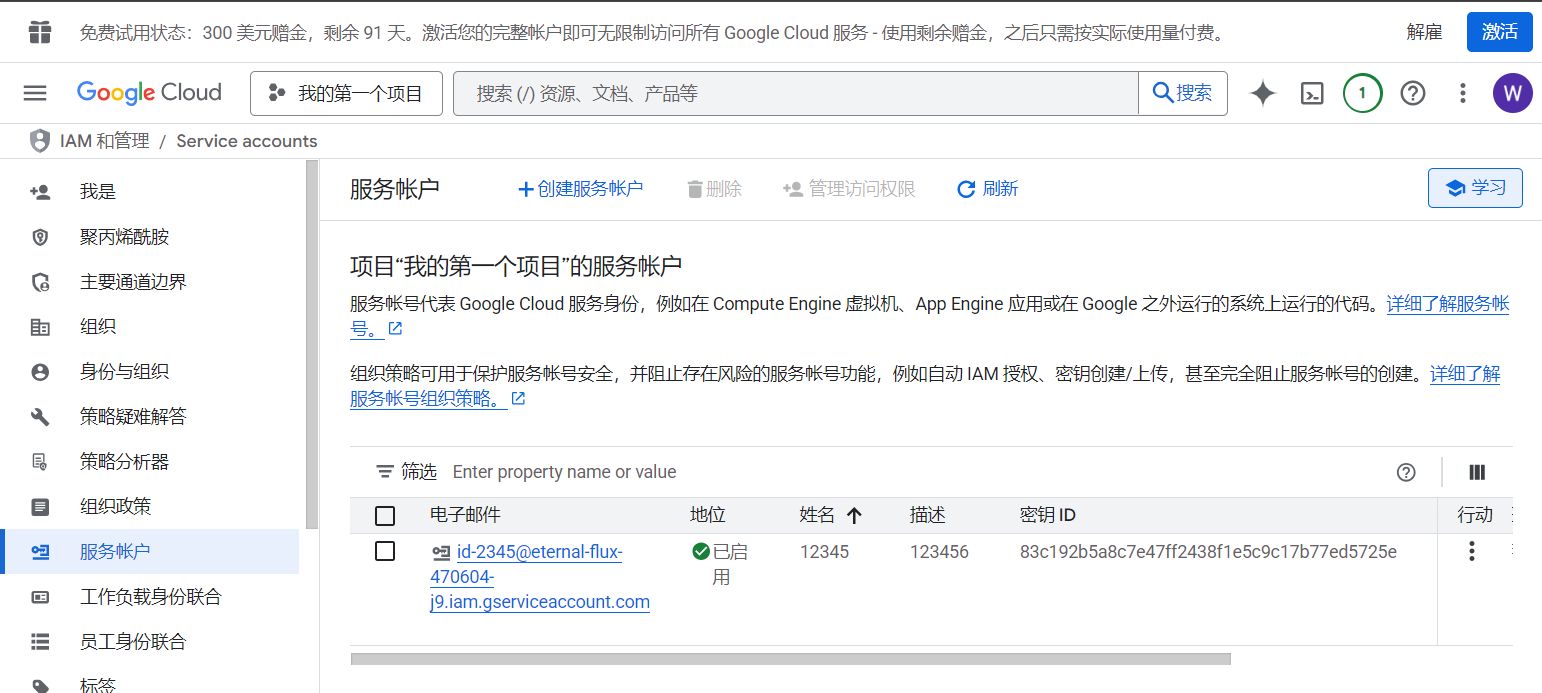Focus the 搜索 resources search field
This screenshot has height=693, width=1542.
coord(796,93)
